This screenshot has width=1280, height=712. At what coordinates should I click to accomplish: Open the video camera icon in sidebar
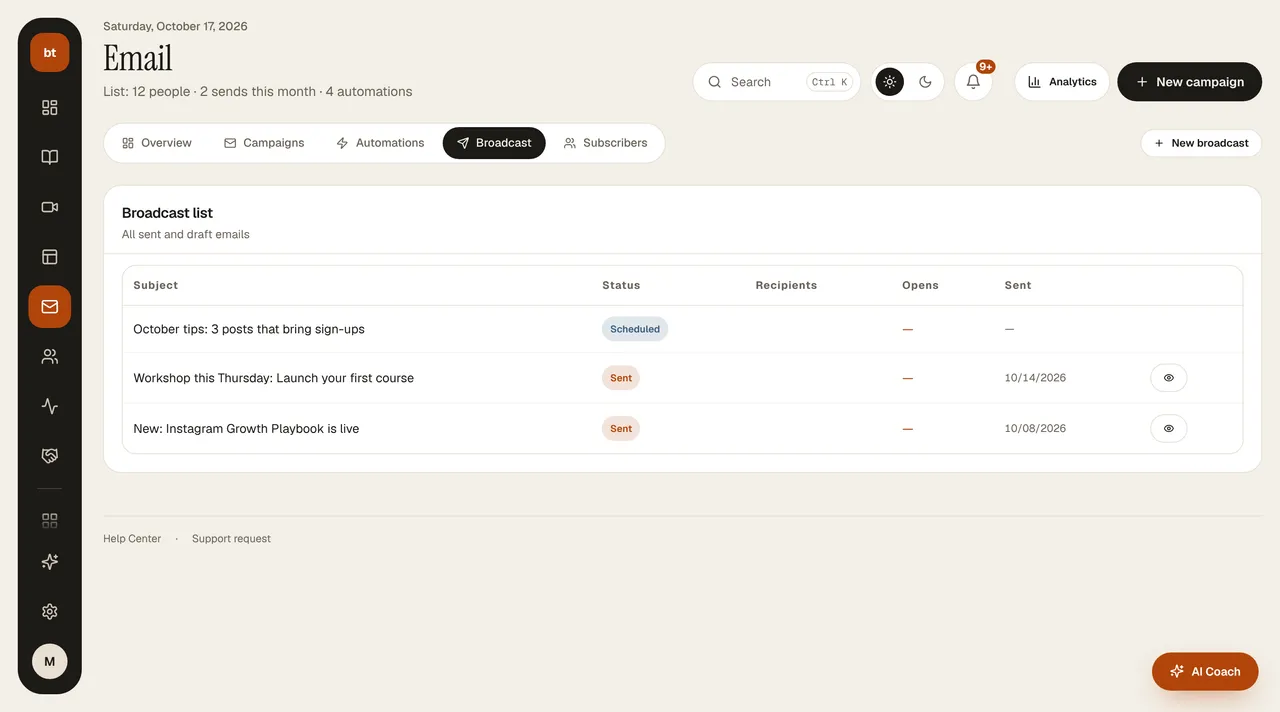[50, 207]
